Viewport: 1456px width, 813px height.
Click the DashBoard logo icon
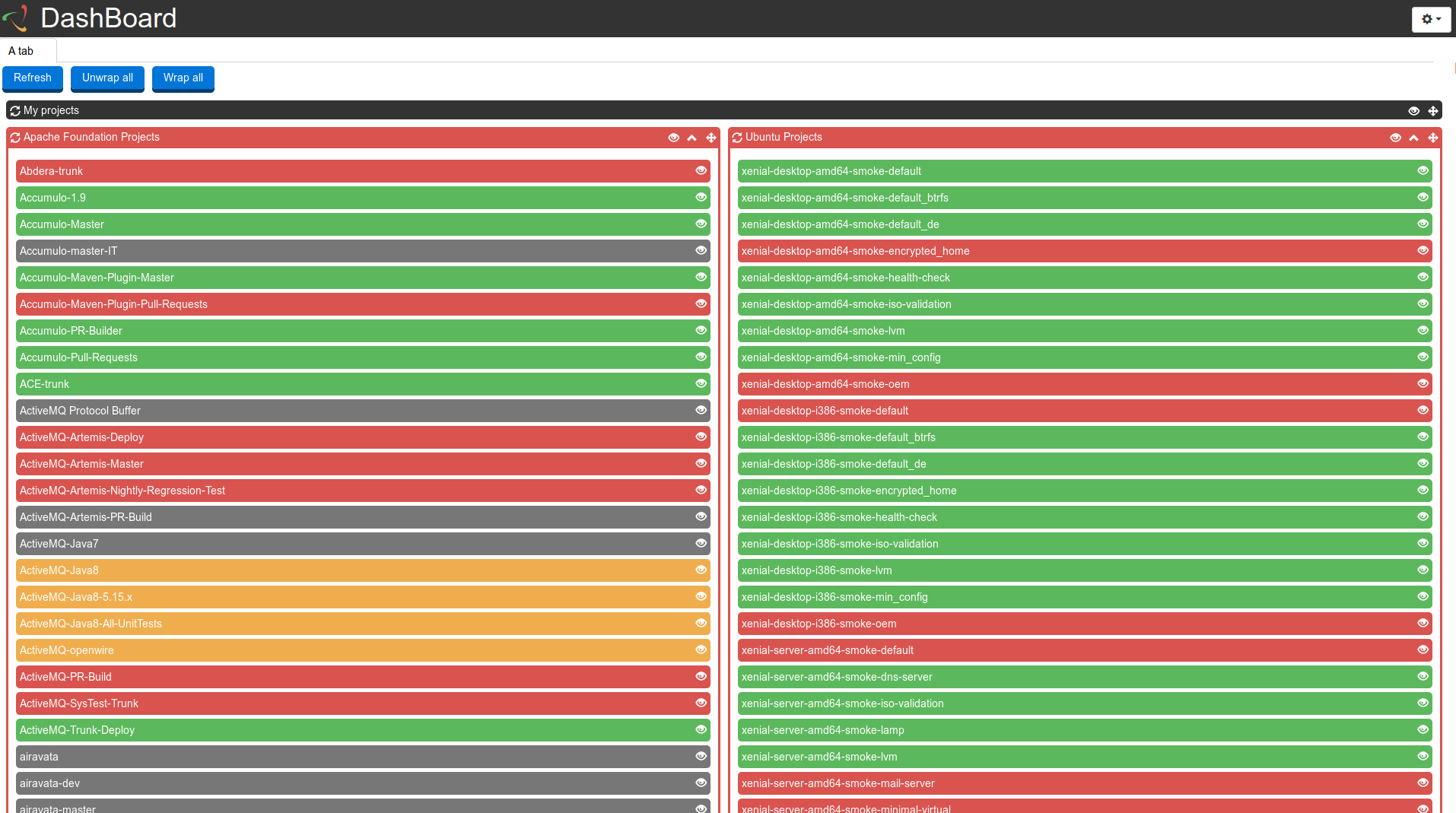[16, 18]
